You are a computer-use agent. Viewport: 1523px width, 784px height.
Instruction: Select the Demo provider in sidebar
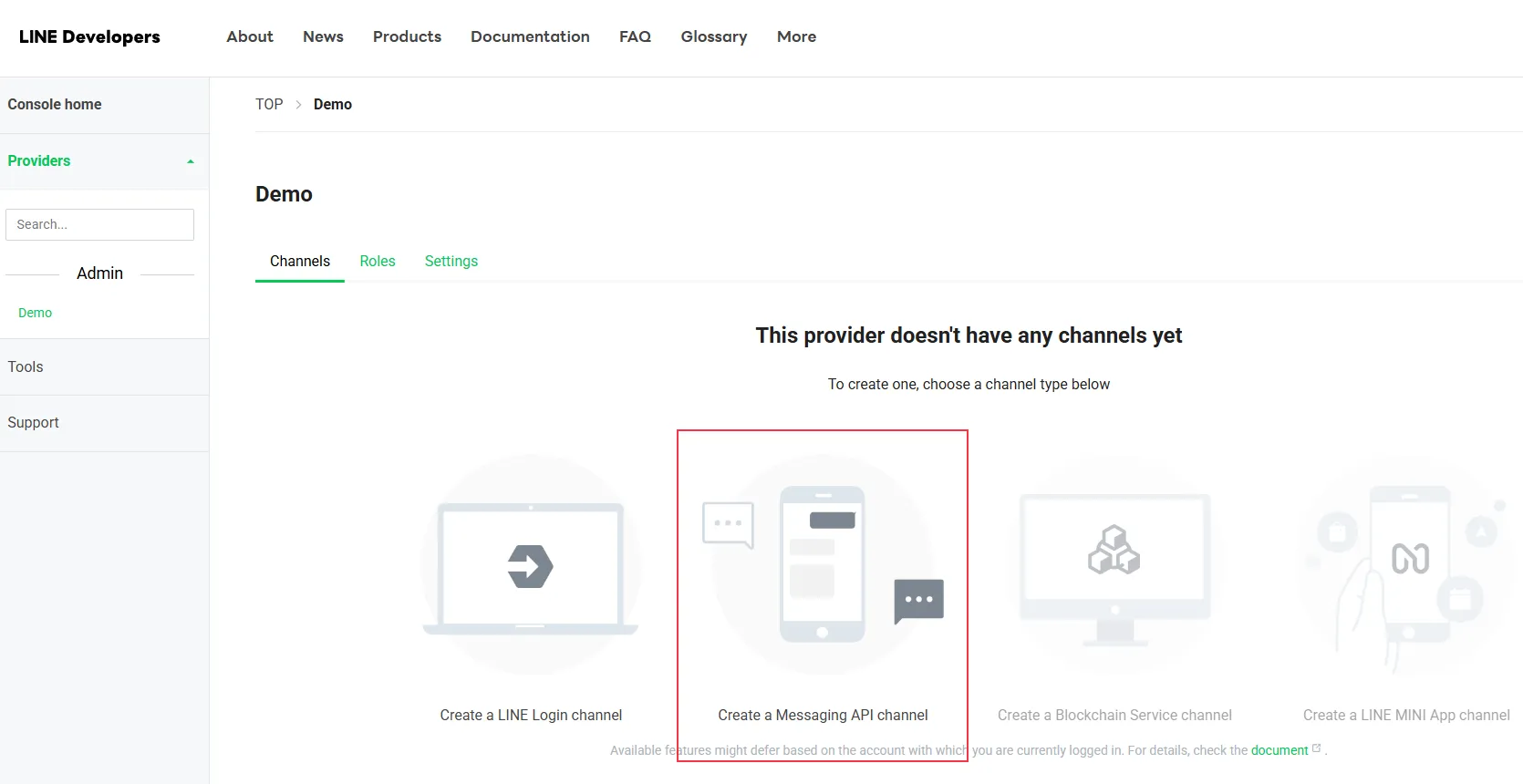coord(36,313)
